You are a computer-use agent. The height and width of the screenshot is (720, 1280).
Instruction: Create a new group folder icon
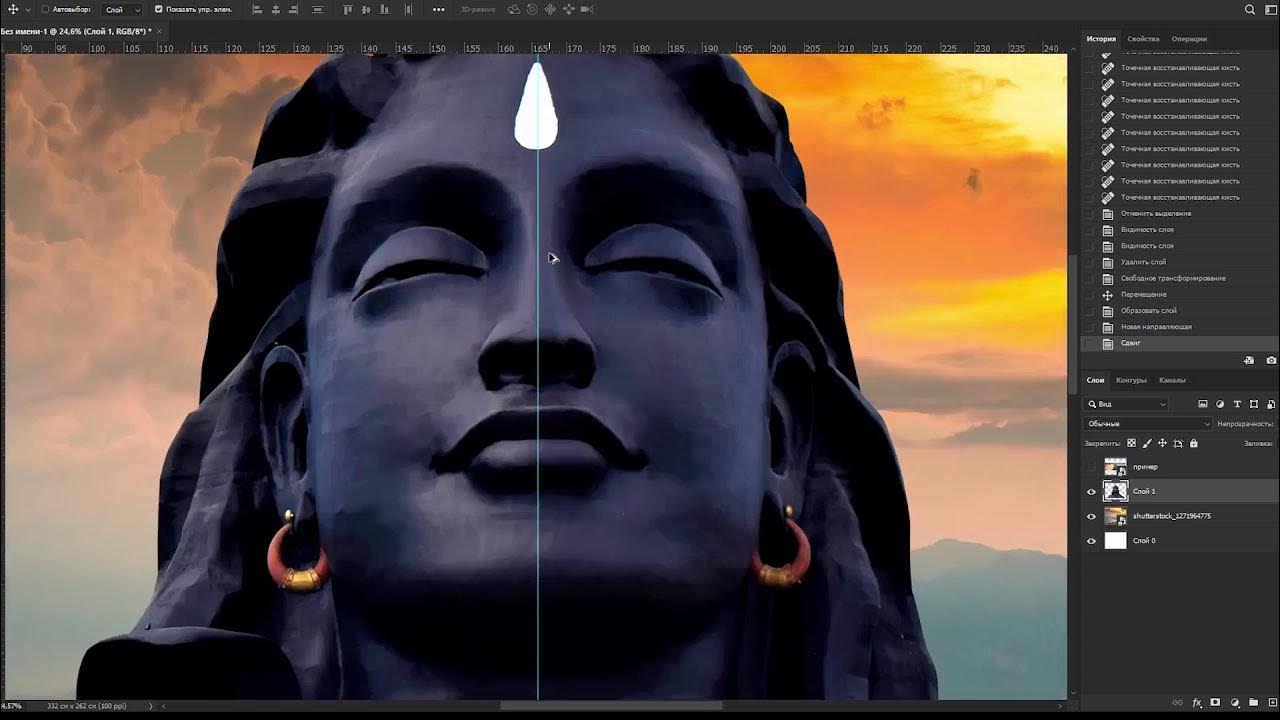point(1253,703)
